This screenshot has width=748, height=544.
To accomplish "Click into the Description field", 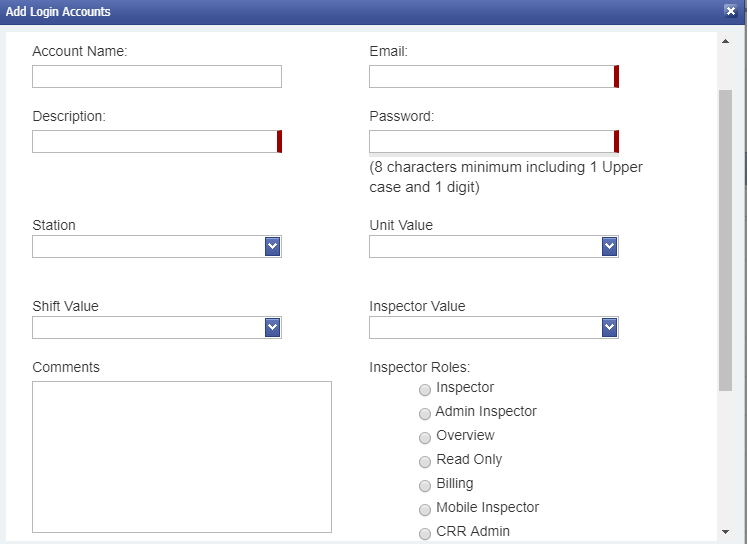I will point(157,141).
